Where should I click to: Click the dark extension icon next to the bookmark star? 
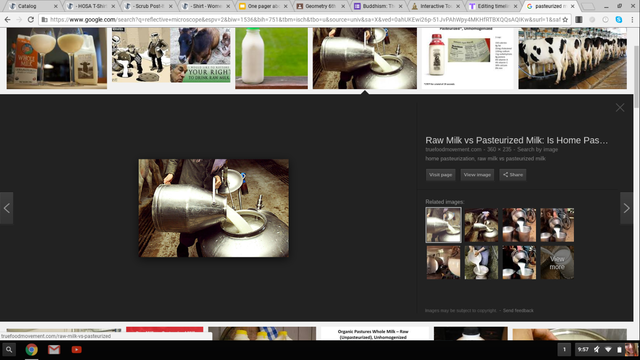point(579,19)
